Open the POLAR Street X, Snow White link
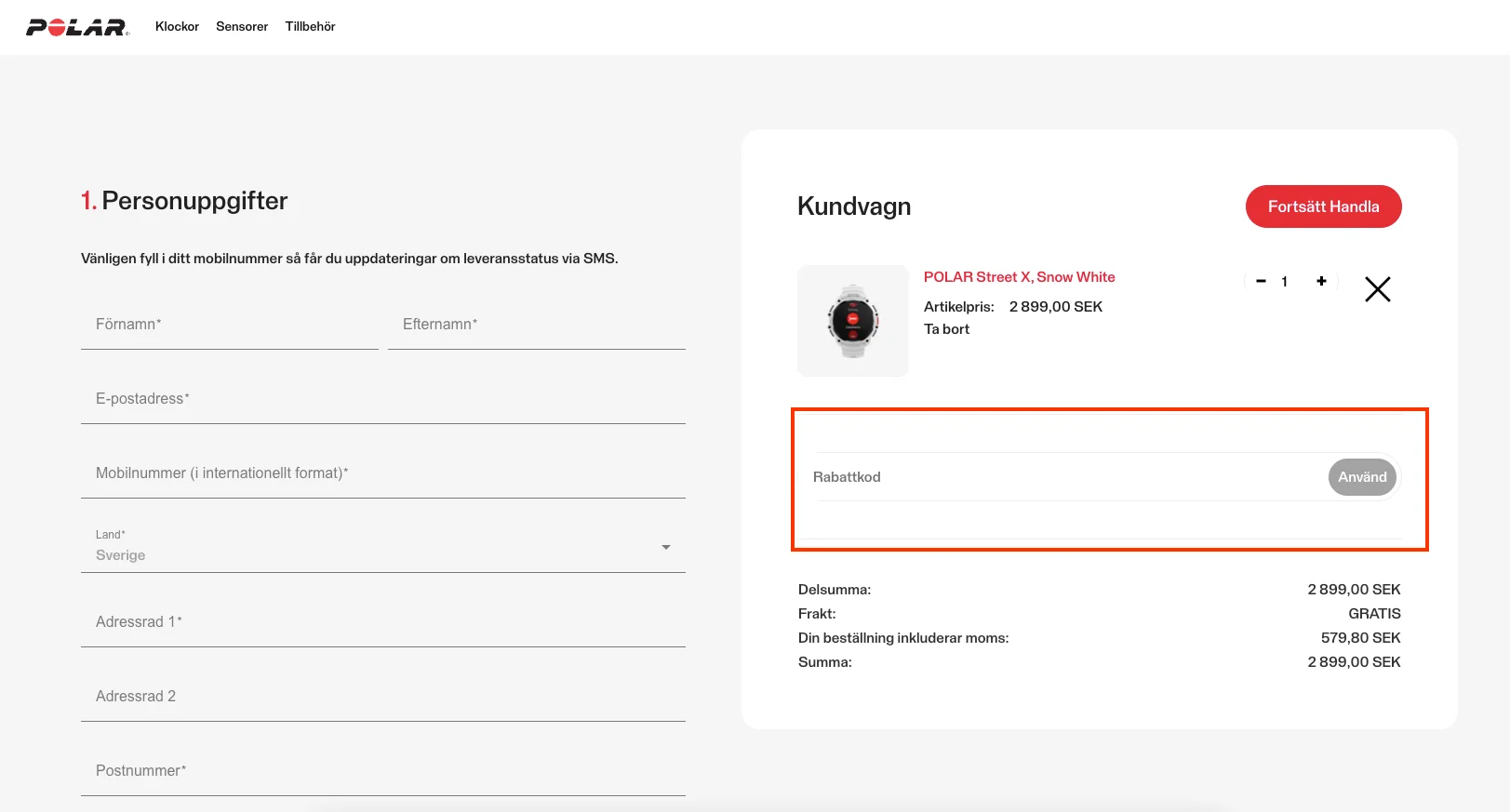This screenshot has width=1510, height=812. coord(1019,277)
